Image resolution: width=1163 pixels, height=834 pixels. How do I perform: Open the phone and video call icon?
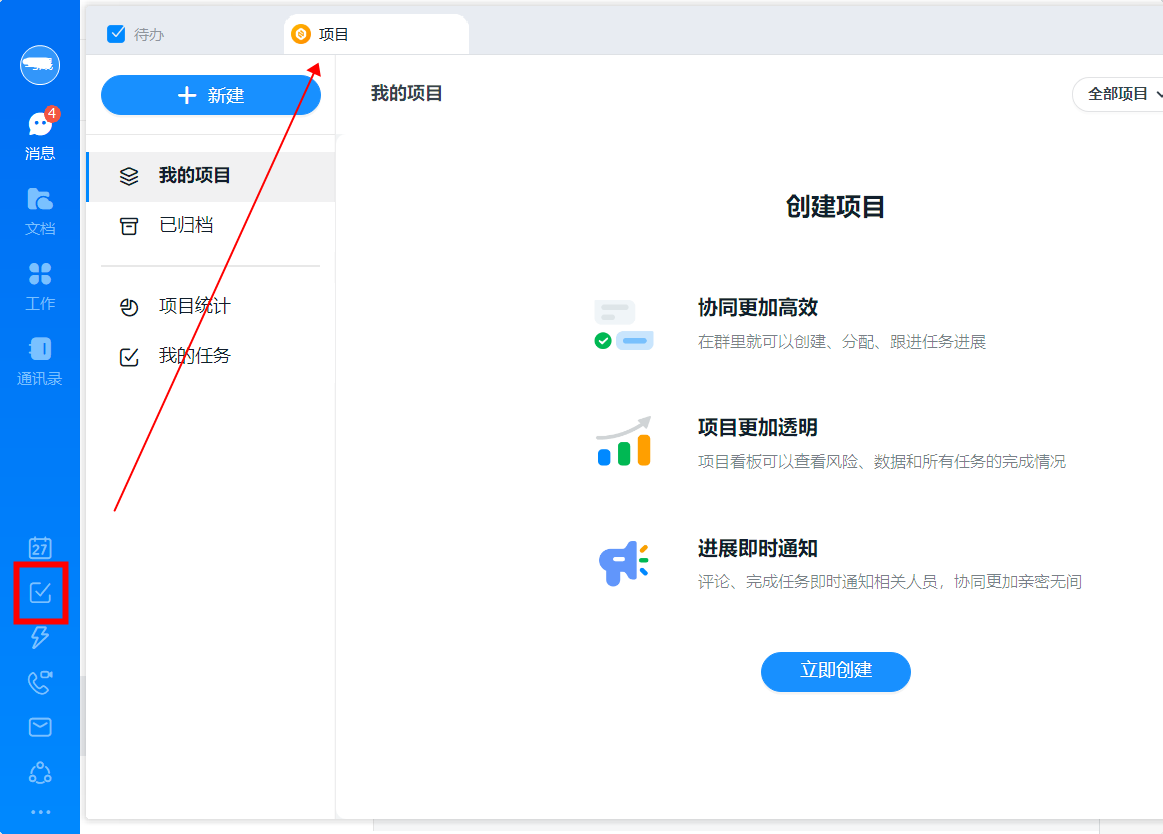click(x=40, y=682)
